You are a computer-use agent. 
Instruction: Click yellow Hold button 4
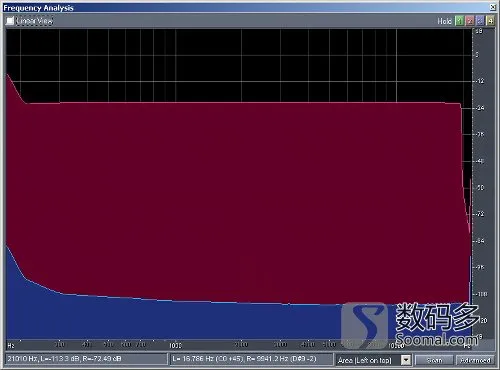coord(490,21)
